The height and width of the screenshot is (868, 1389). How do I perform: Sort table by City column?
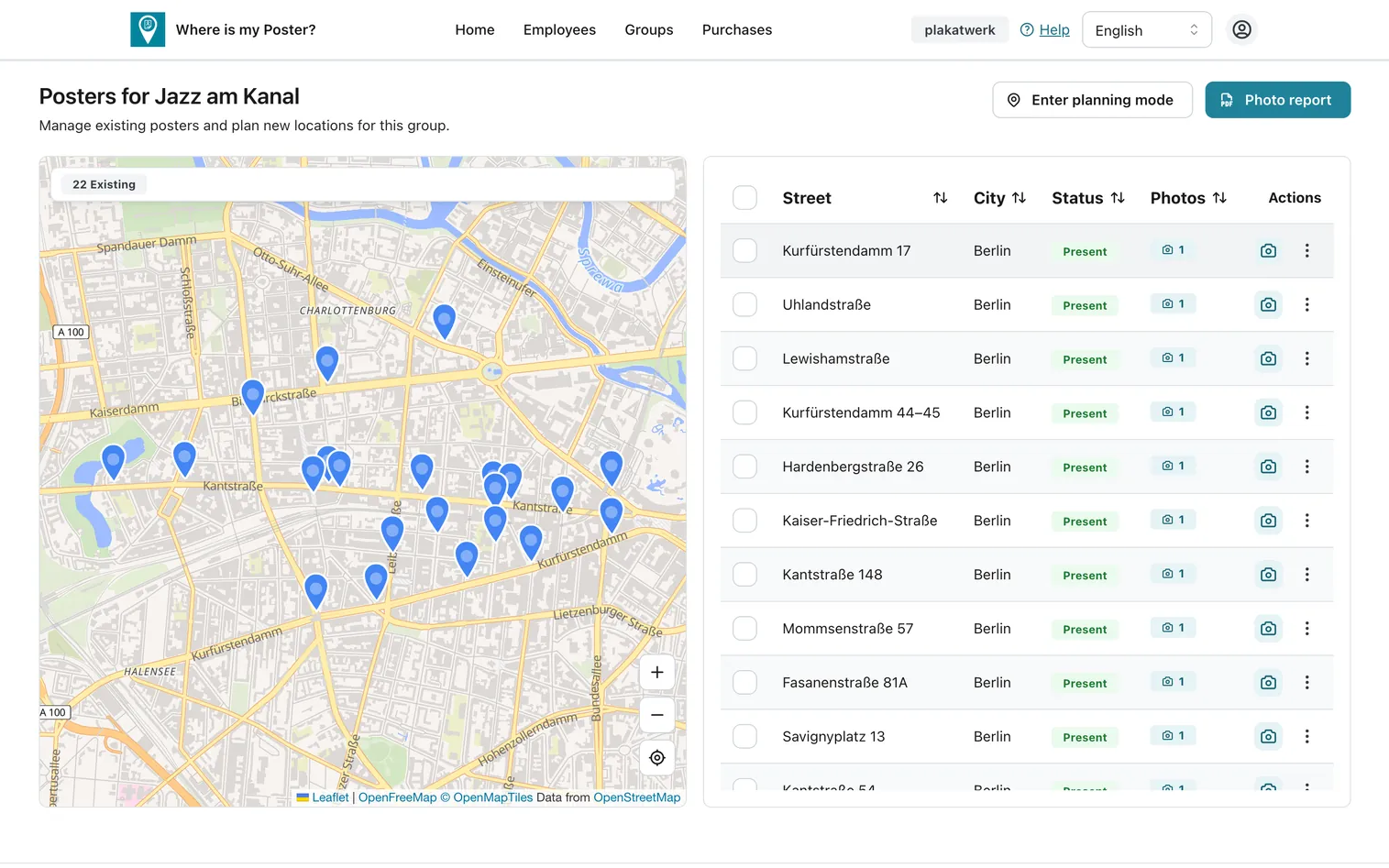tap(1019, 198)
